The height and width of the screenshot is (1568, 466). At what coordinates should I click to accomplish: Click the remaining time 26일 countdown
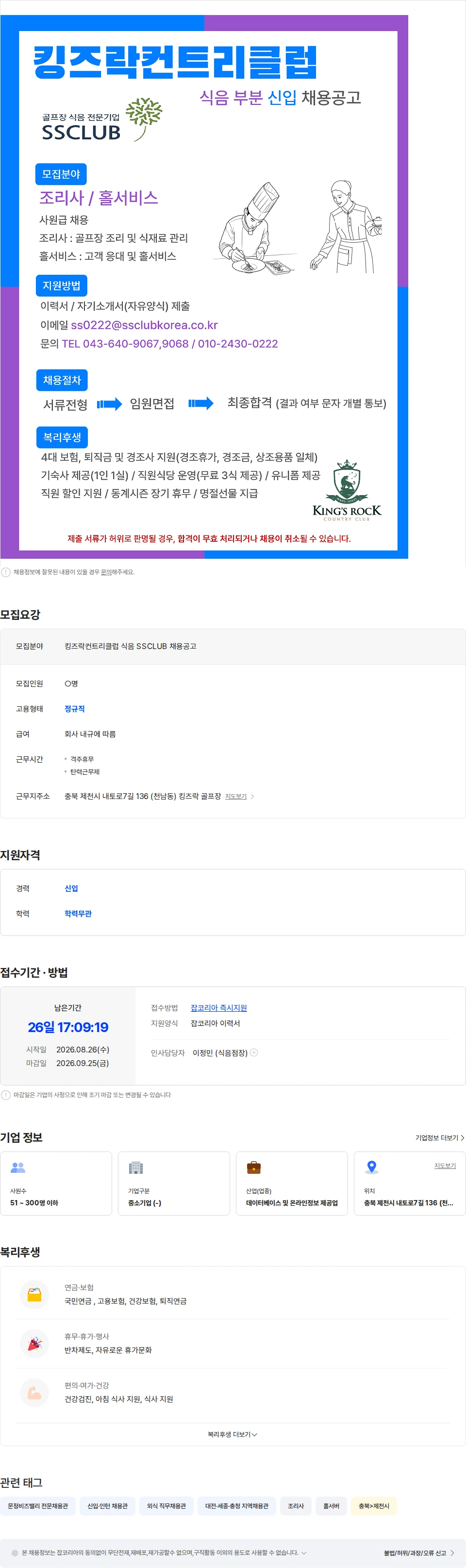click(68, 1028)
